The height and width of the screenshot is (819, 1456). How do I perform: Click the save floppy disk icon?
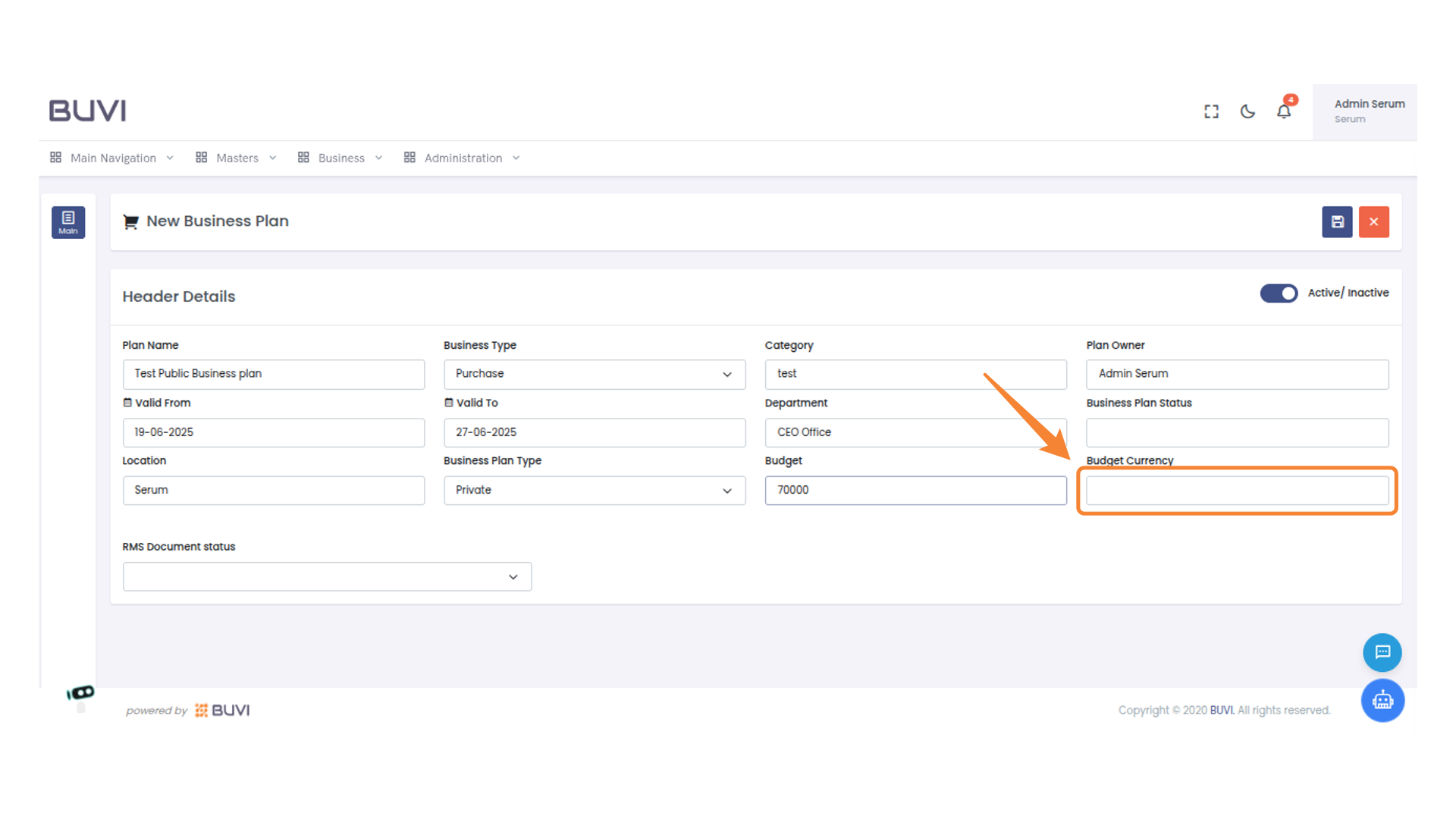point(1337,222)
